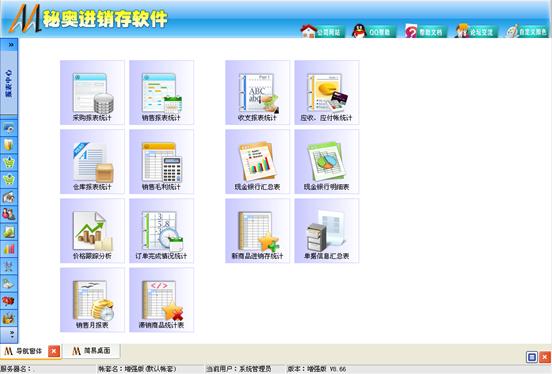Click sidebar grey tools icon
The height and width of the screenshot is (374, 552).
click(9, 266)
